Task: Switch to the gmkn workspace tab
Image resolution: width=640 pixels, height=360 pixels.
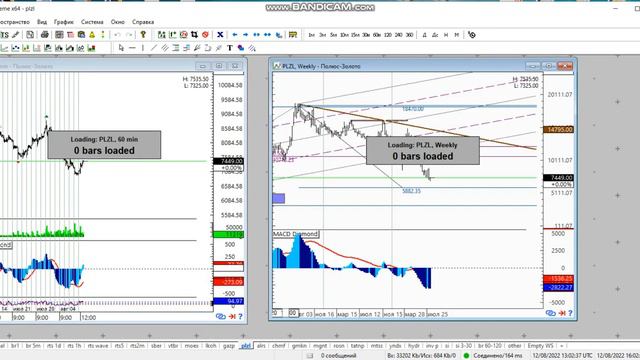Action: 299,346
